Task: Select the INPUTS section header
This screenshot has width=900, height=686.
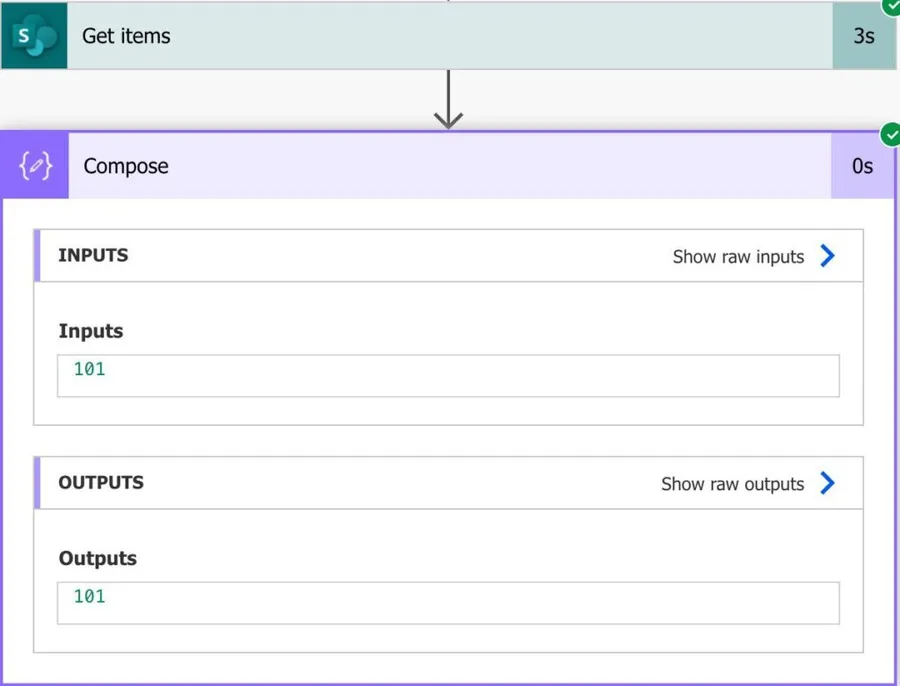Action: coord(93,255)
